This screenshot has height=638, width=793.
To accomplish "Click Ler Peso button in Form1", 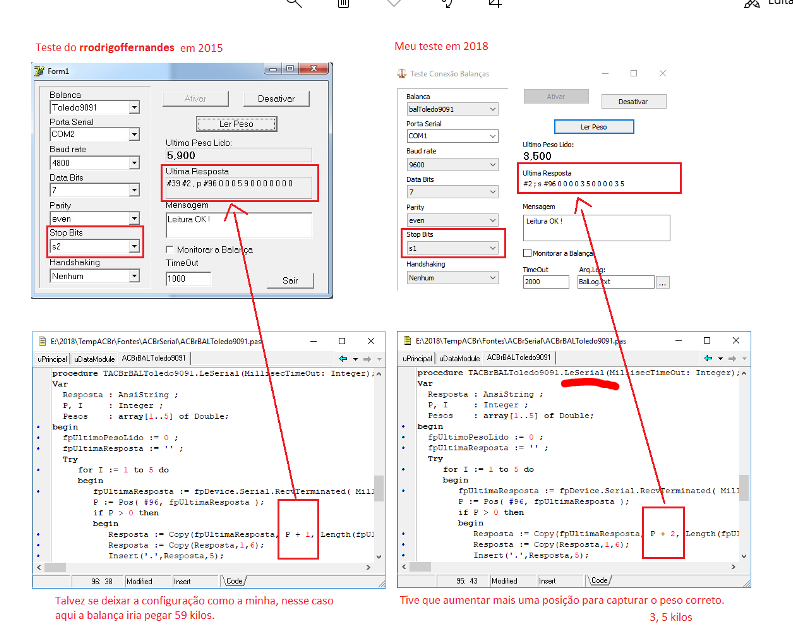I will point(236,124).
